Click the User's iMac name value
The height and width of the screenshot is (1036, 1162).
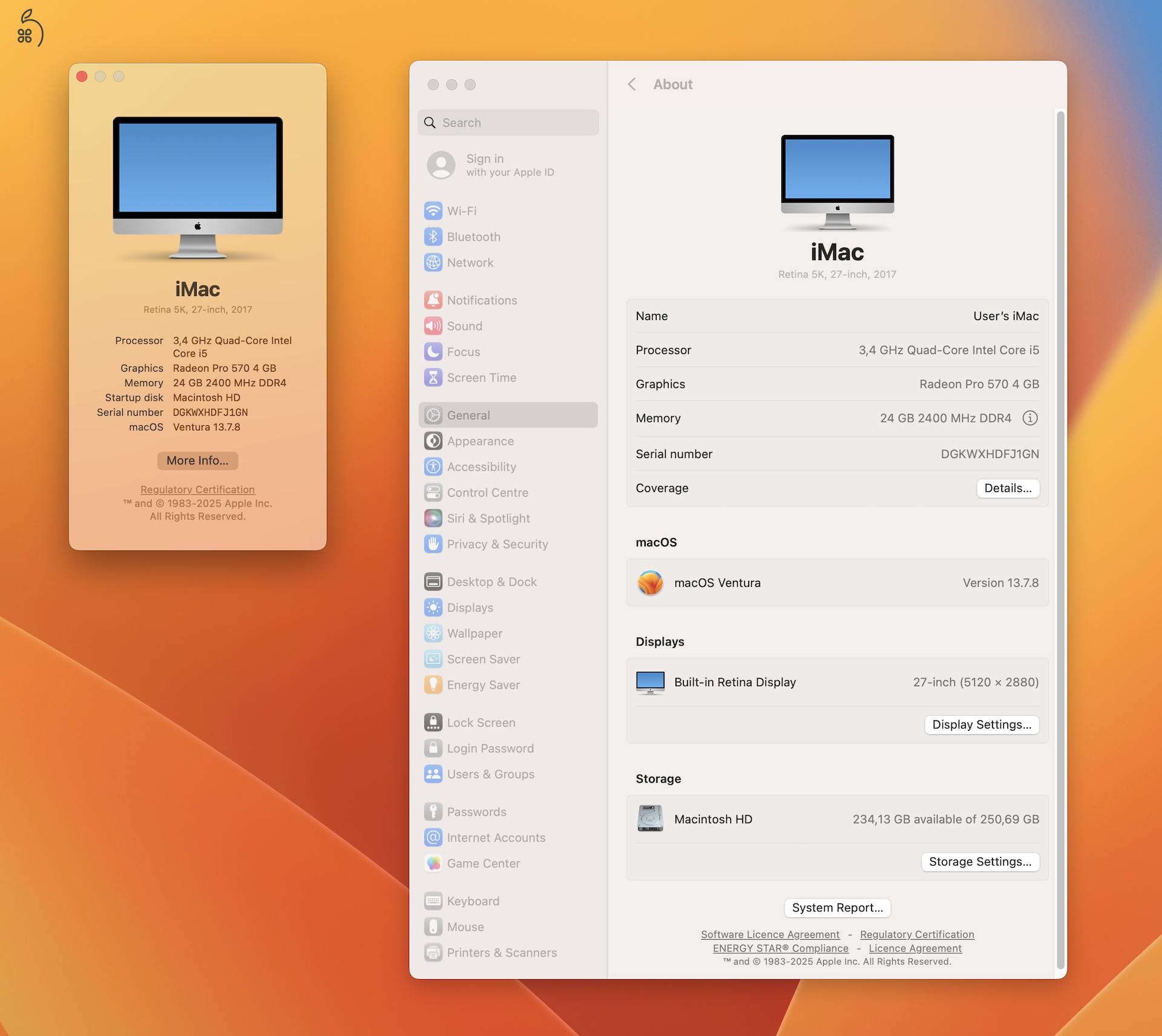click(x=1006, y=316)
